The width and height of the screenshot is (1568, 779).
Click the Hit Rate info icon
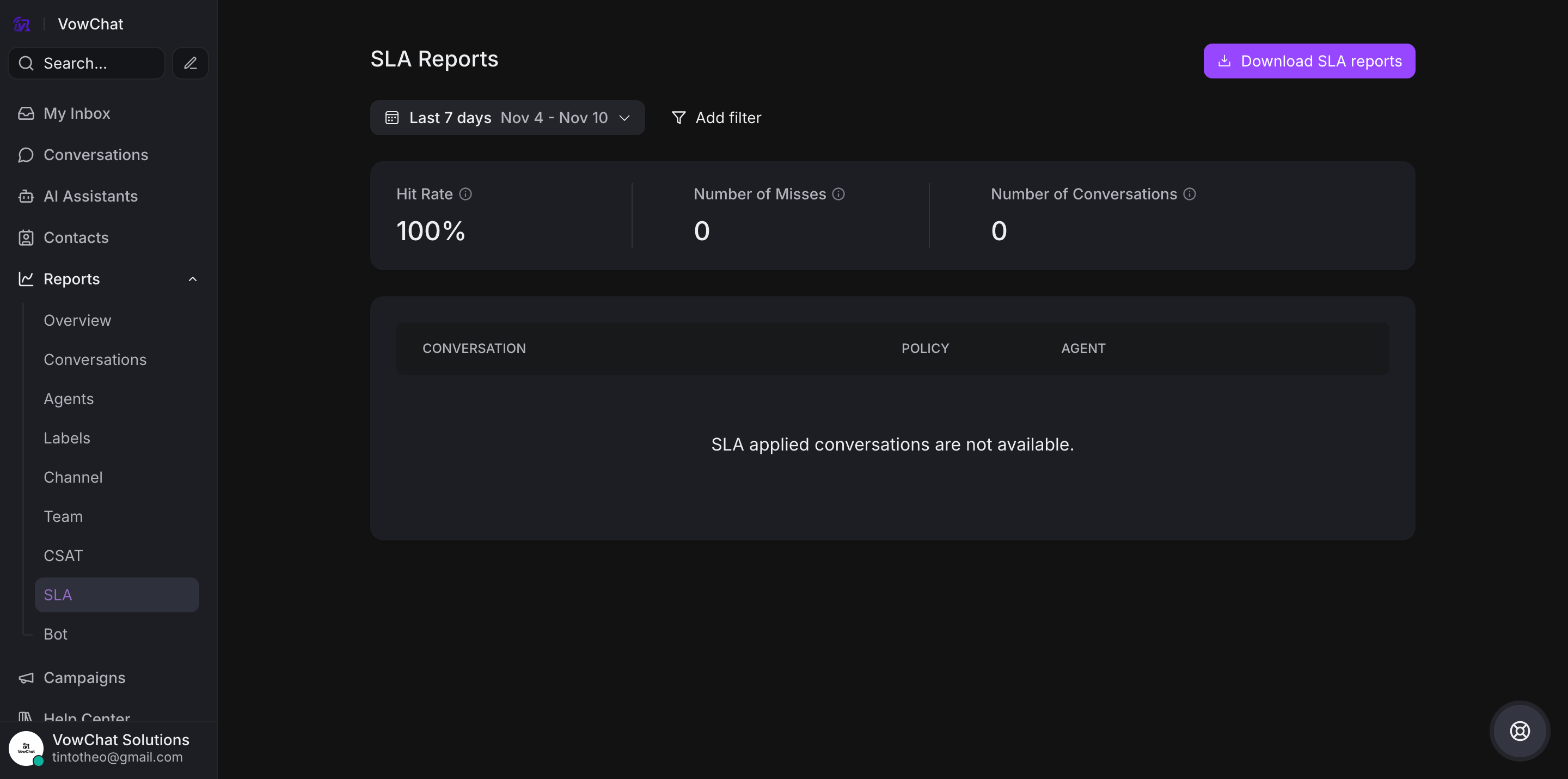pos(465,194)
